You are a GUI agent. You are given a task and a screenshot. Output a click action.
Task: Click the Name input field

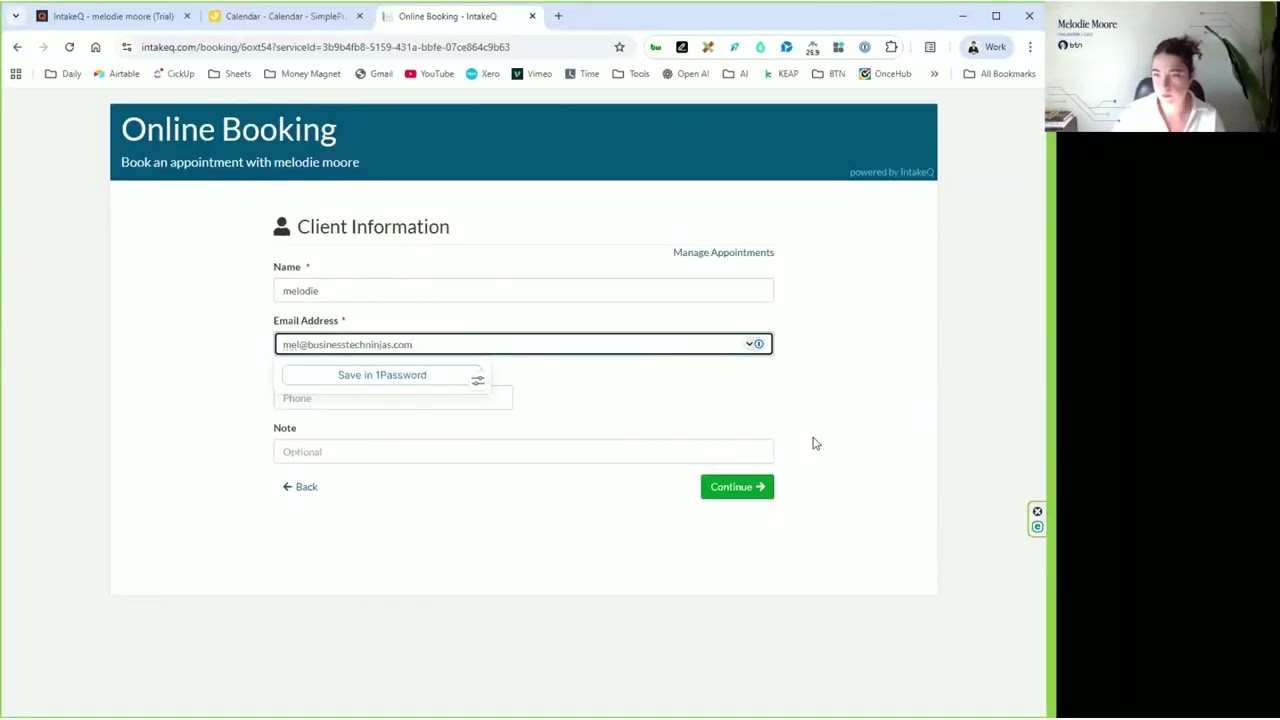(523, 291)
